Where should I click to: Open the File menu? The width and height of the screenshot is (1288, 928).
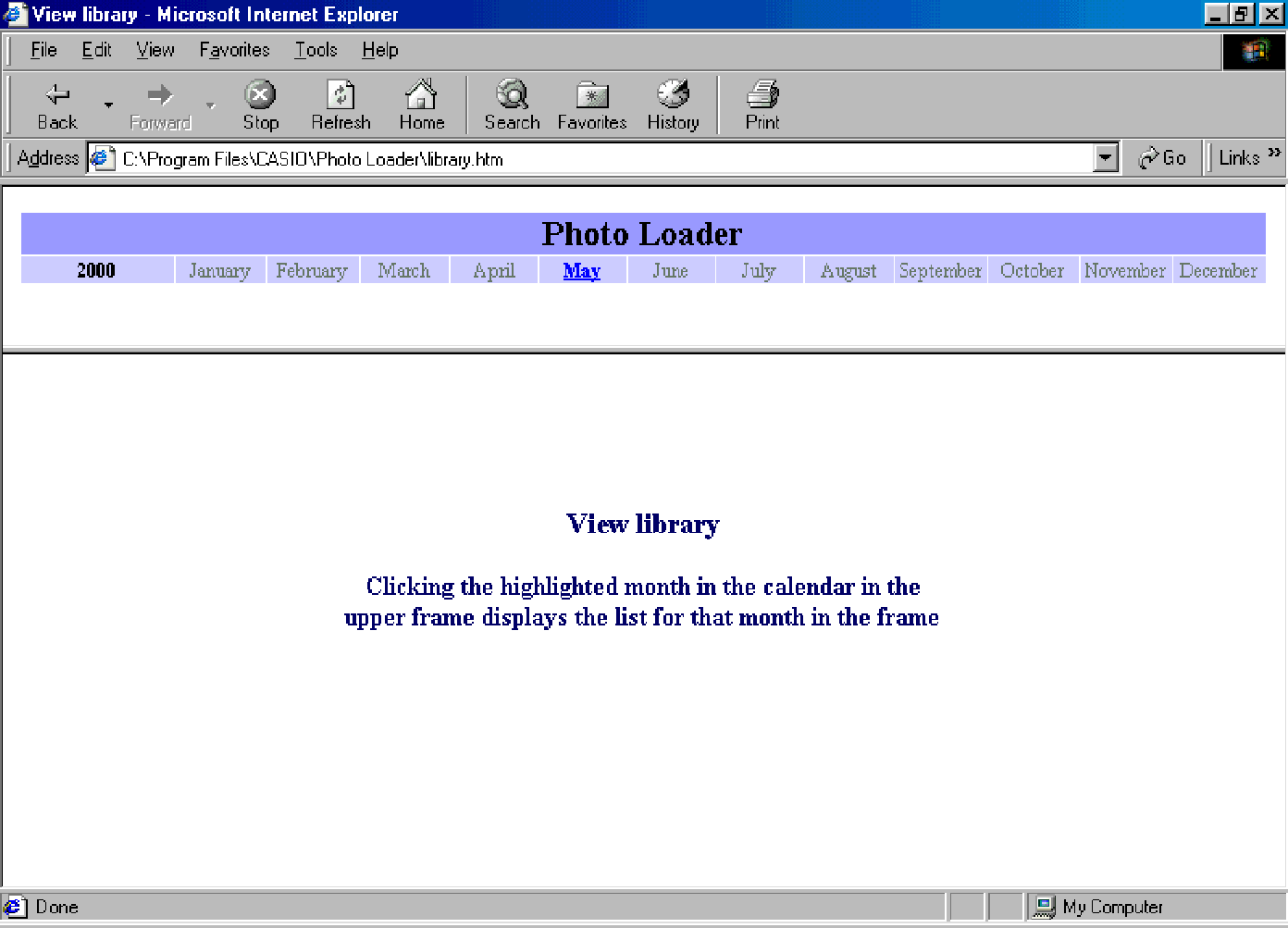(43, 50)
